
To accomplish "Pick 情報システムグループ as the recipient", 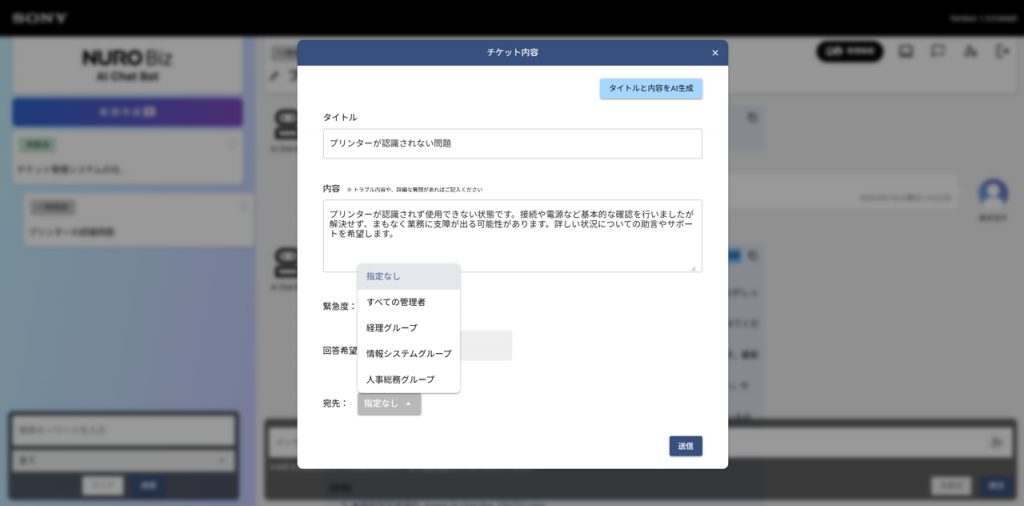I will pyautogui.click(x=408, y=354).
